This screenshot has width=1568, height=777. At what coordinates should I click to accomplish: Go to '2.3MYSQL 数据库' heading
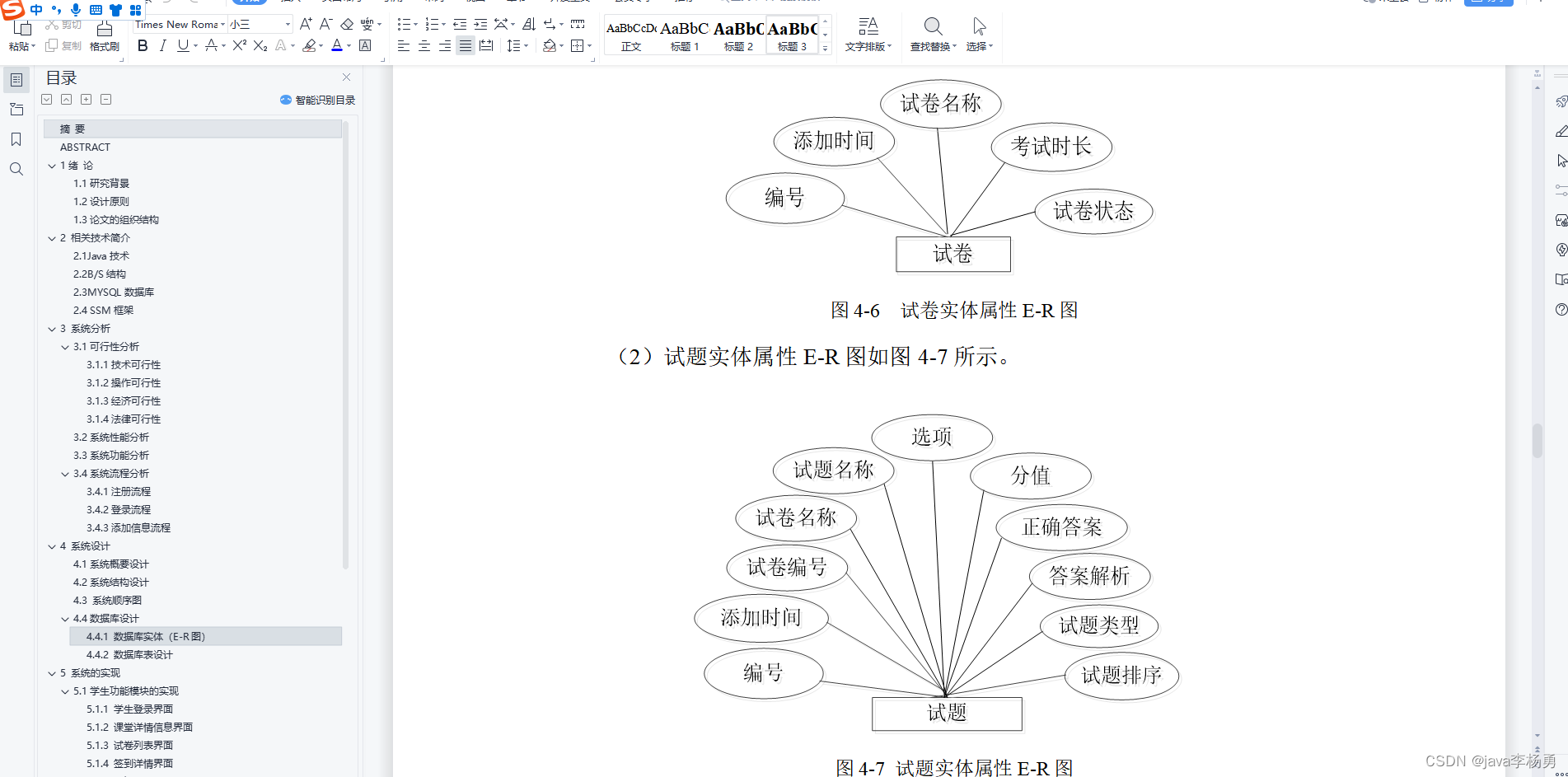tap(114, 292)
